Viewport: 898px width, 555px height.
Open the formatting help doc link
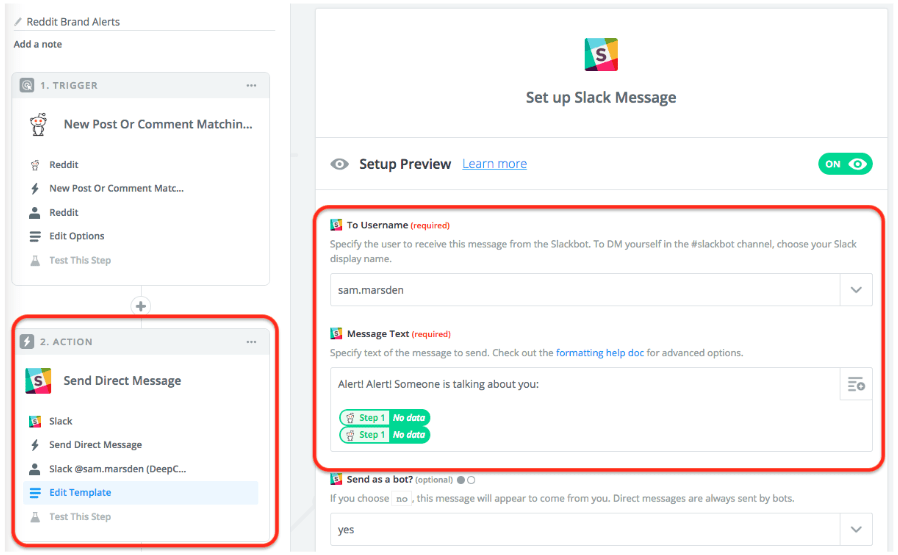click(600, 353)
